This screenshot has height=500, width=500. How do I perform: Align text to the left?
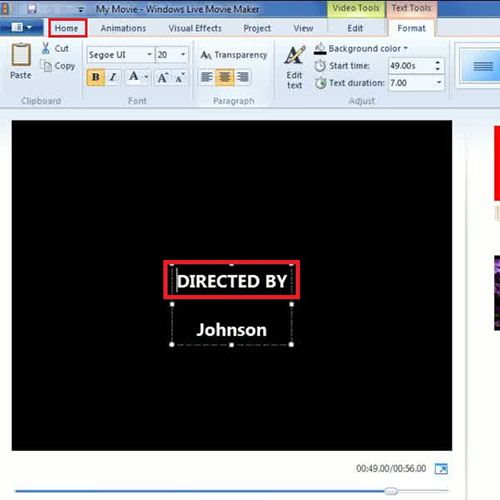coord(207,77)
